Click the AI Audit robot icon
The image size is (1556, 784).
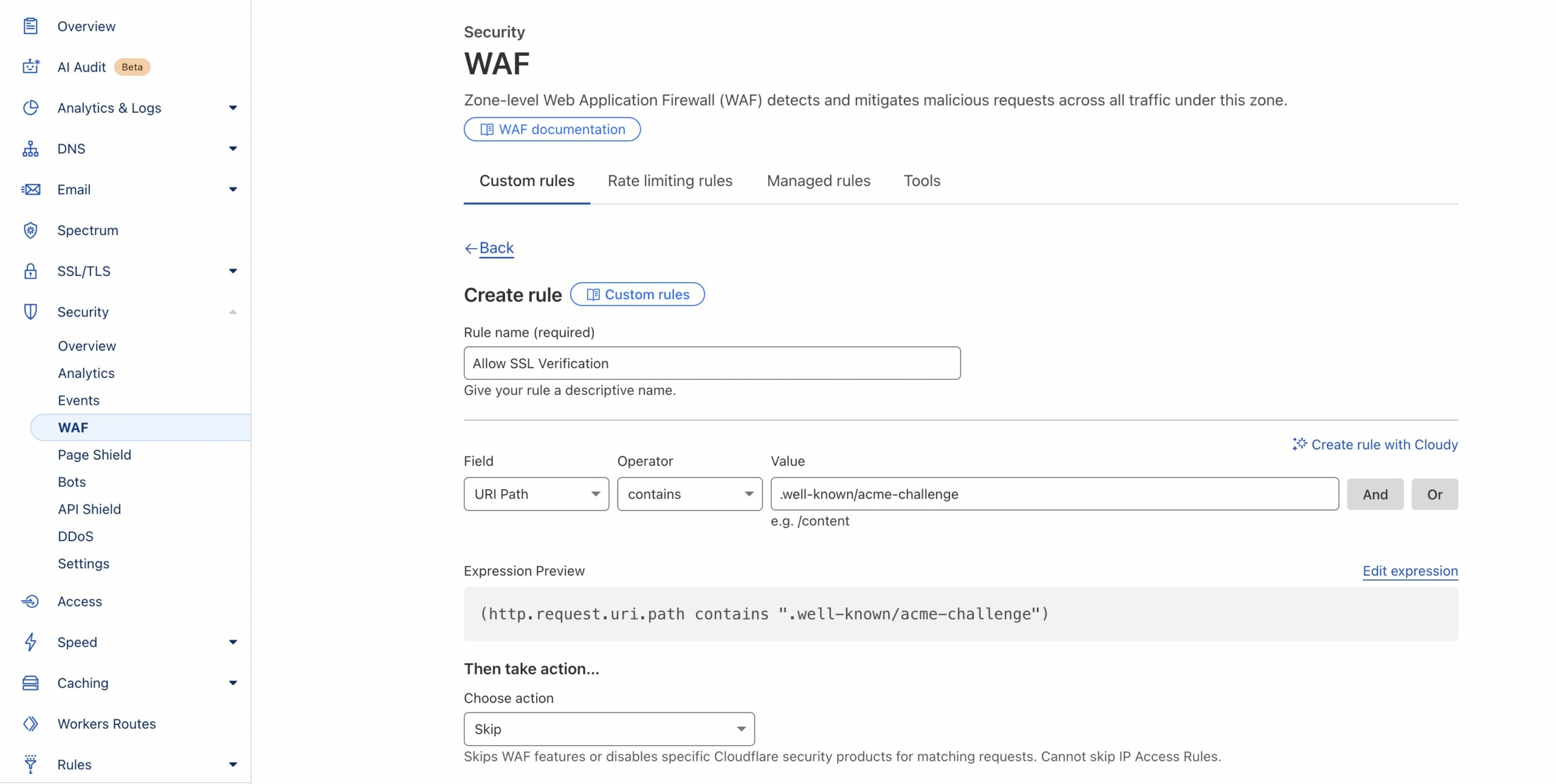30,67
